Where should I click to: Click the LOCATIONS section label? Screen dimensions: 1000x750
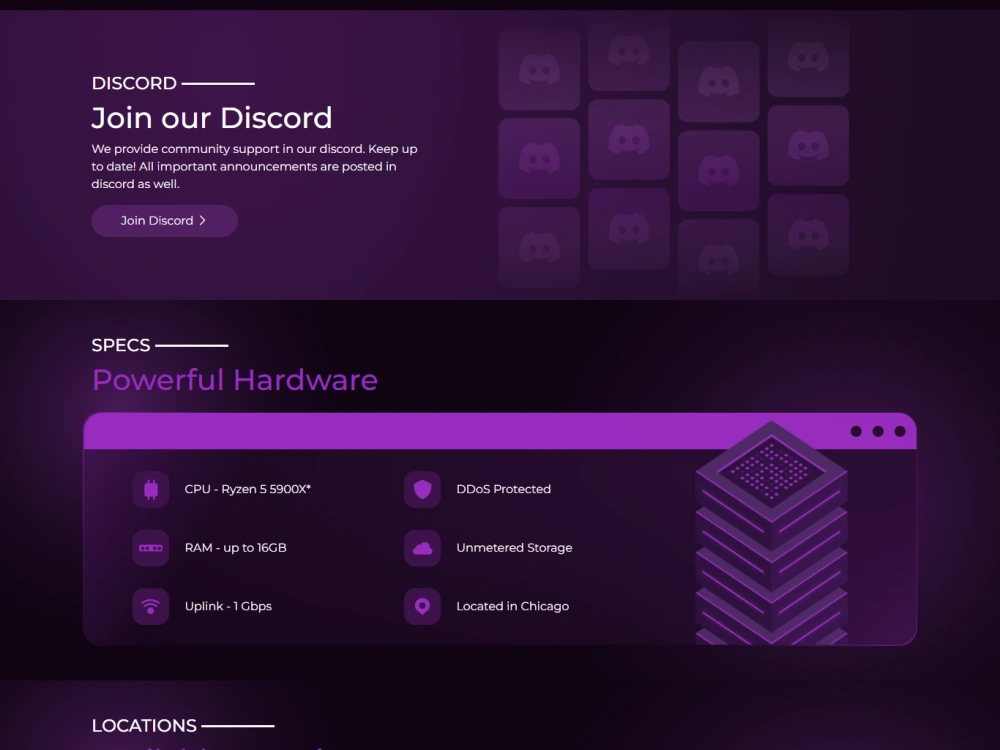tap(144, 726)
